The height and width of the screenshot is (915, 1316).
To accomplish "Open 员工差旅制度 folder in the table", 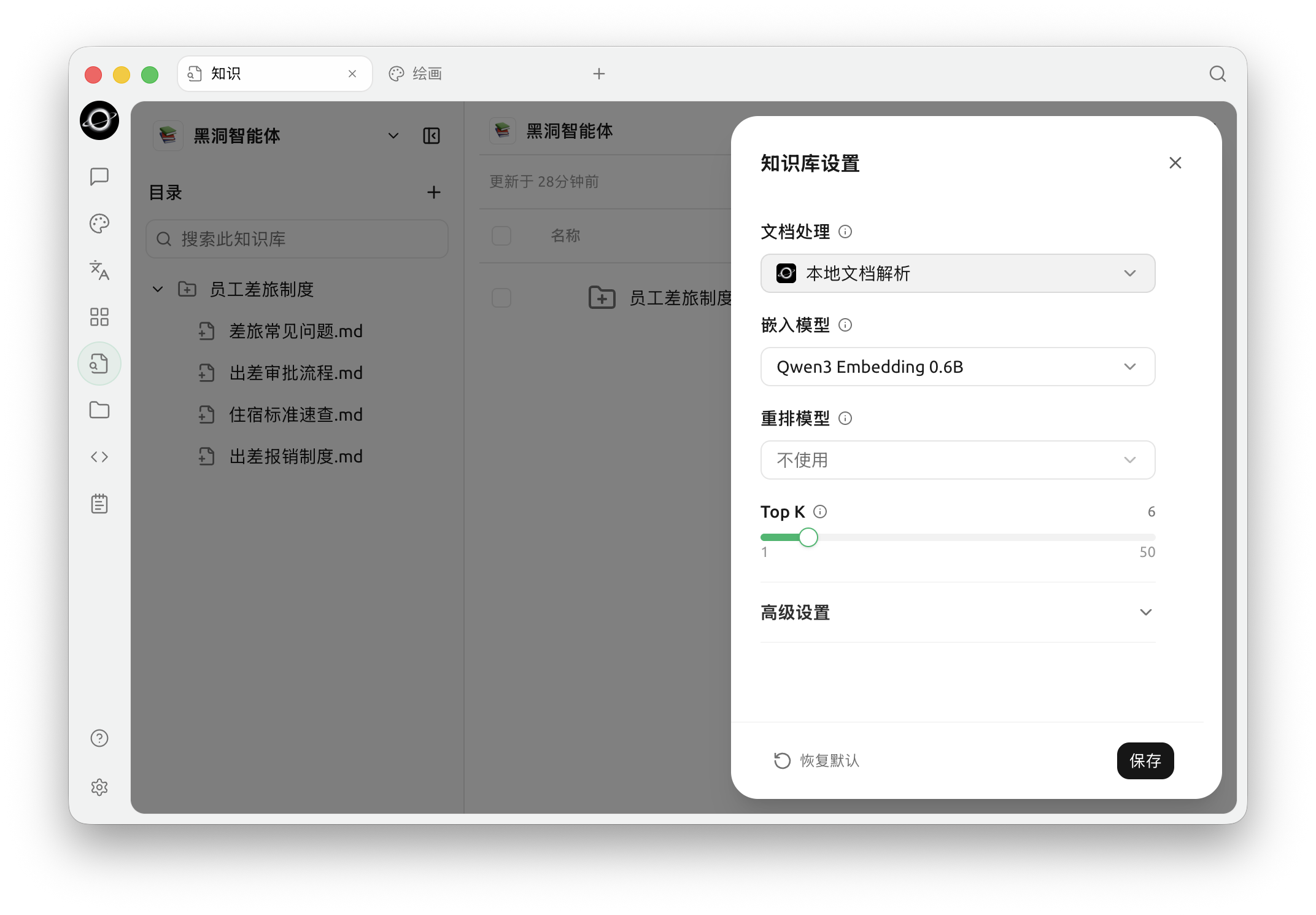I will coord(680,298).
